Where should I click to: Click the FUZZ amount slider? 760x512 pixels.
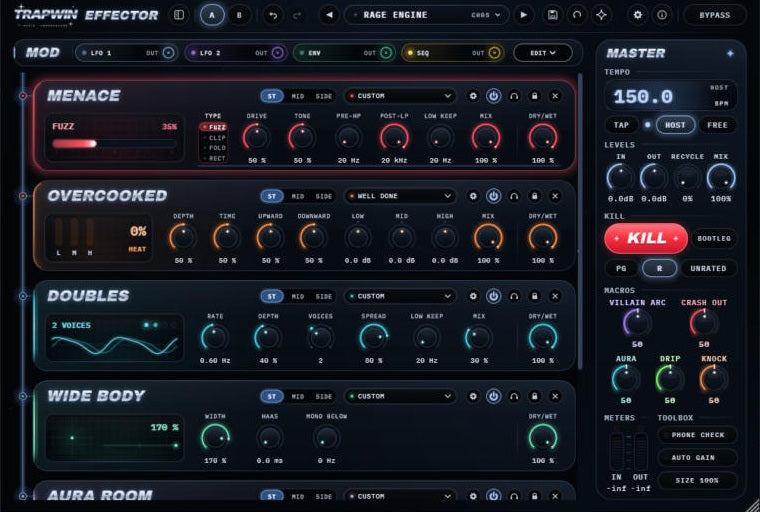click(114, 144)
